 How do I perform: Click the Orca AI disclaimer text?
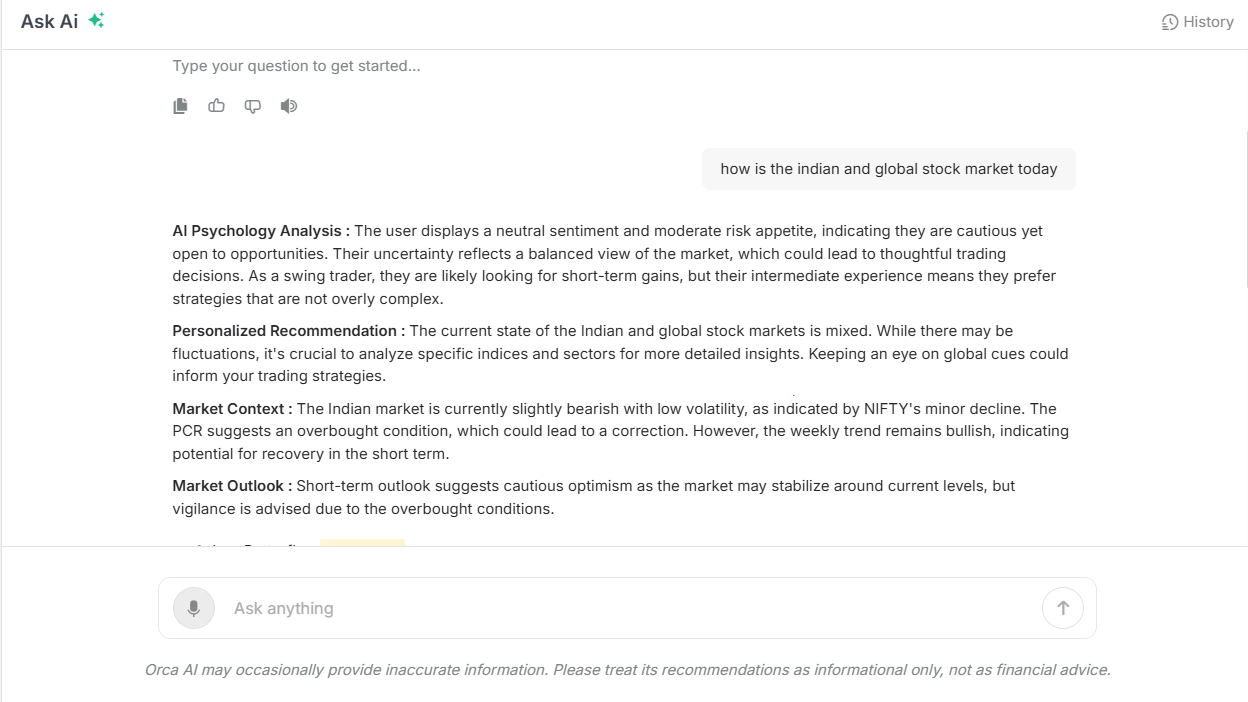point(628,670)
